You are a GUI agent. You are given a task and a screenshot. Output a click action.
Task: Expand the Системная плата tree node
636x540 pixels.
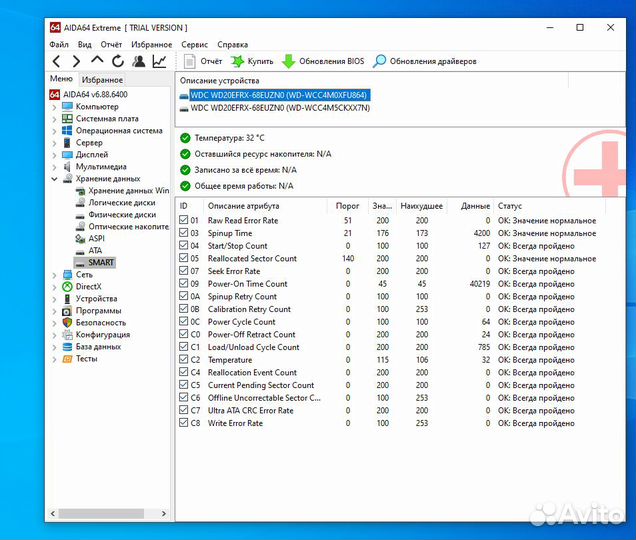[x=54, y=119]
